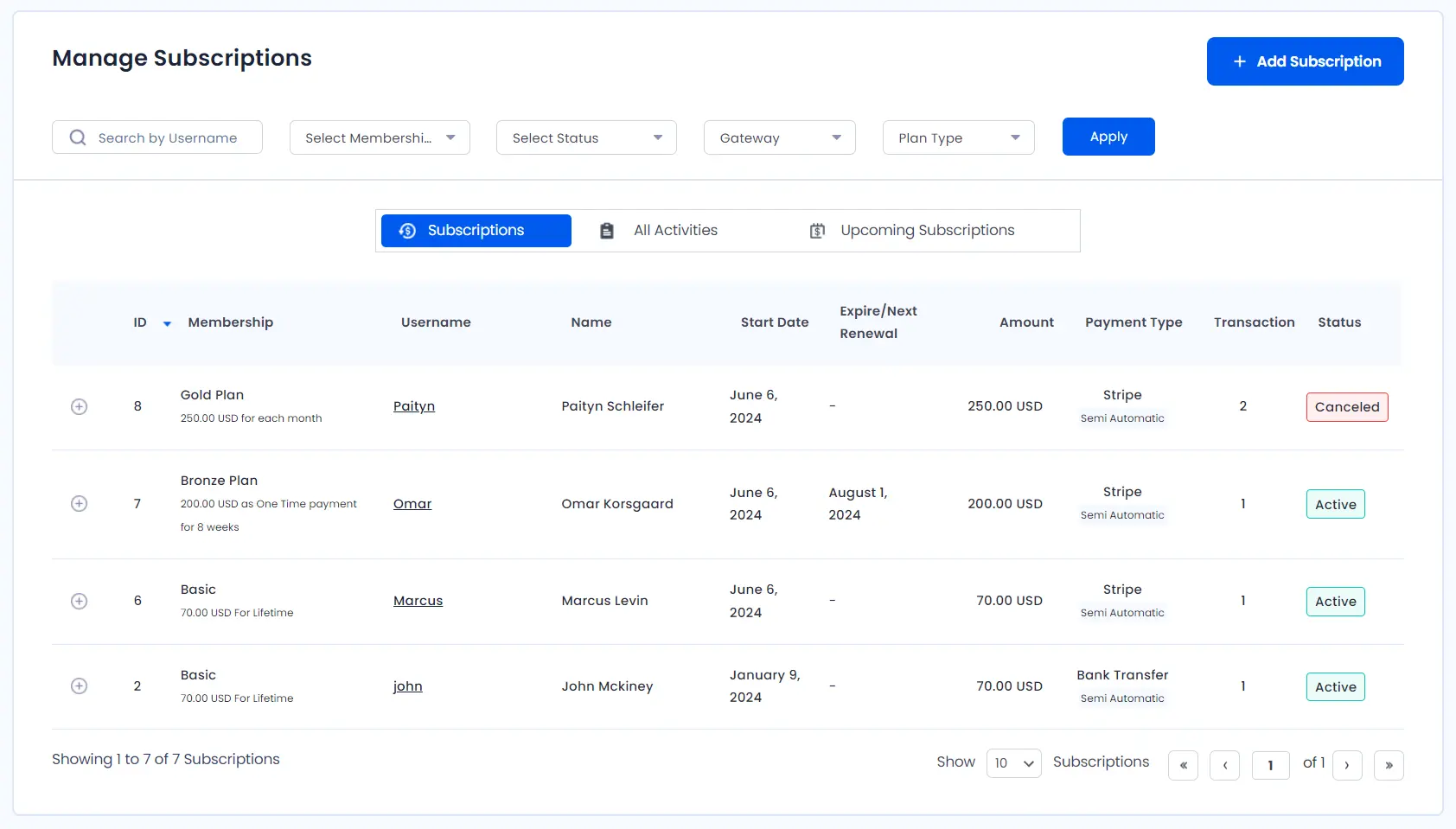Expand the Gold Plan row details
Screen dimensions: 1456x829
79,406
